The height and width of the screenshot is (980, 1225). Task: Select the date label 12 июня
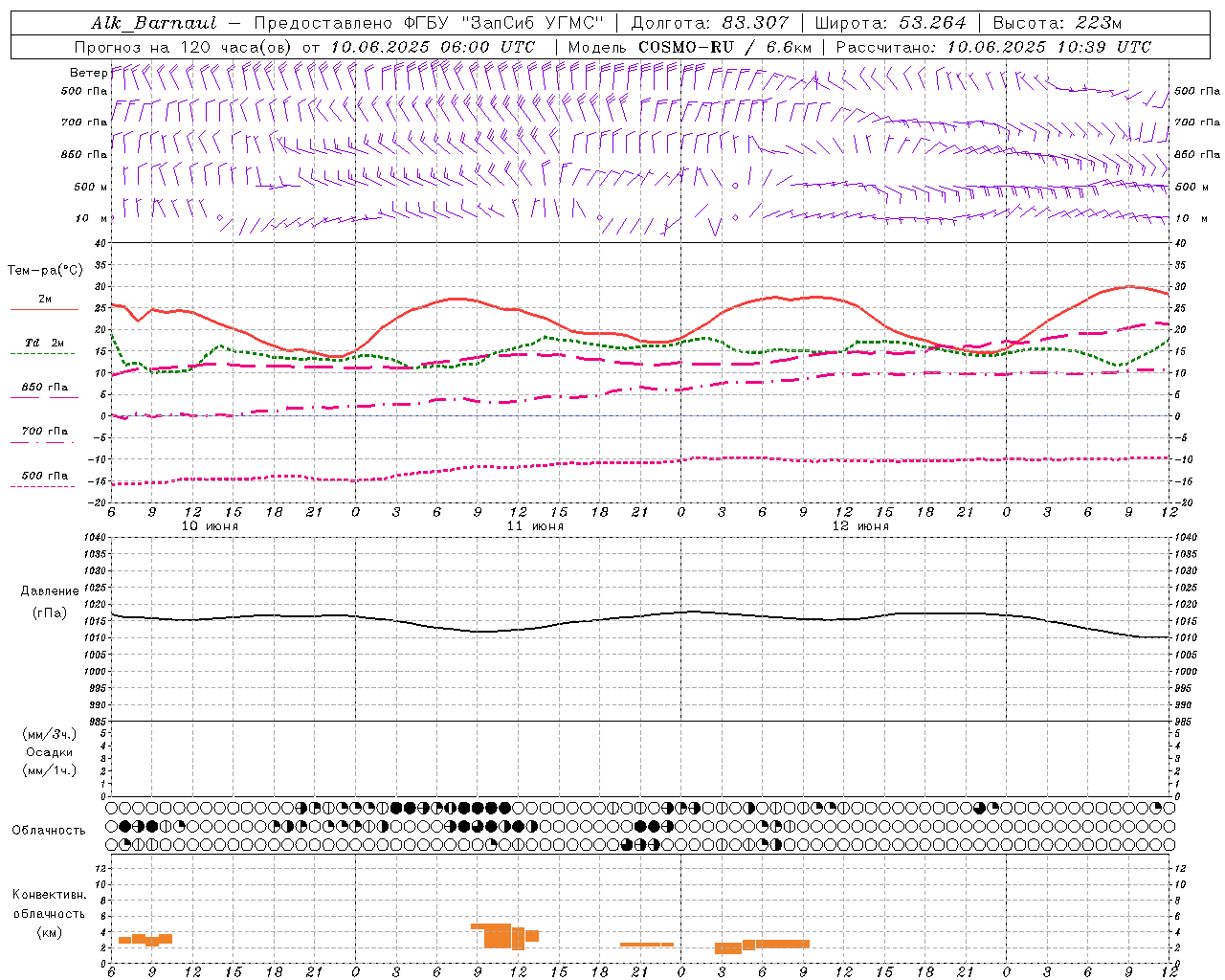point(860,526)
